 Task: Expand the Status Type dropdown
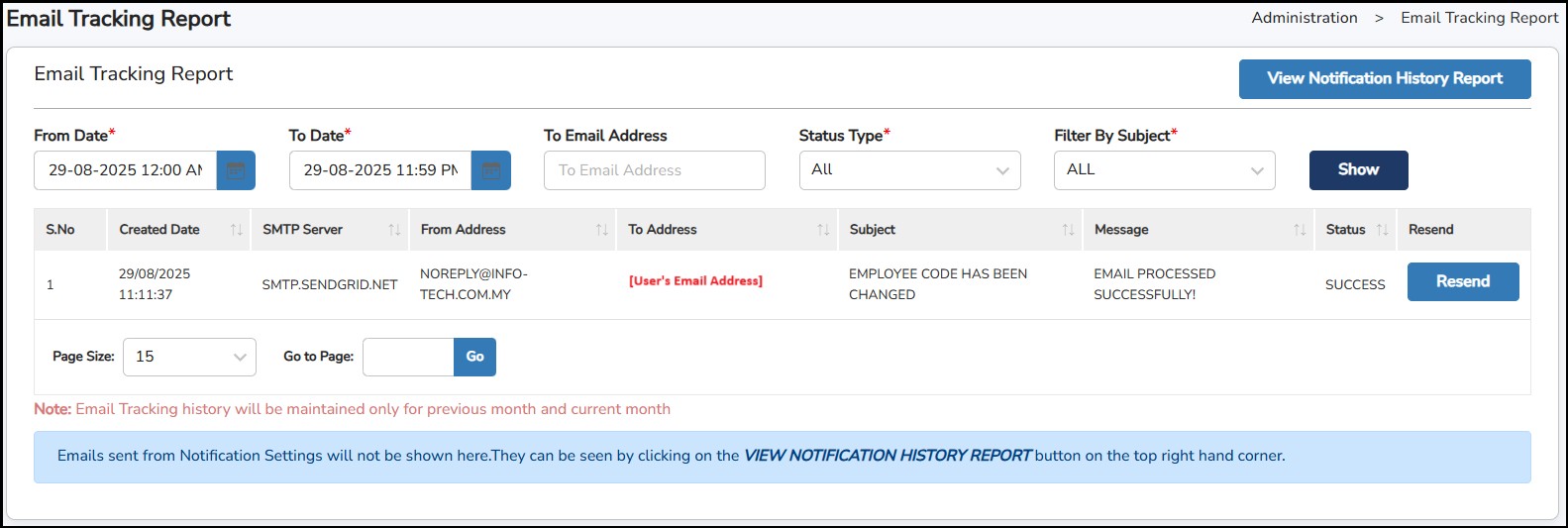click(x=909, y=170)
